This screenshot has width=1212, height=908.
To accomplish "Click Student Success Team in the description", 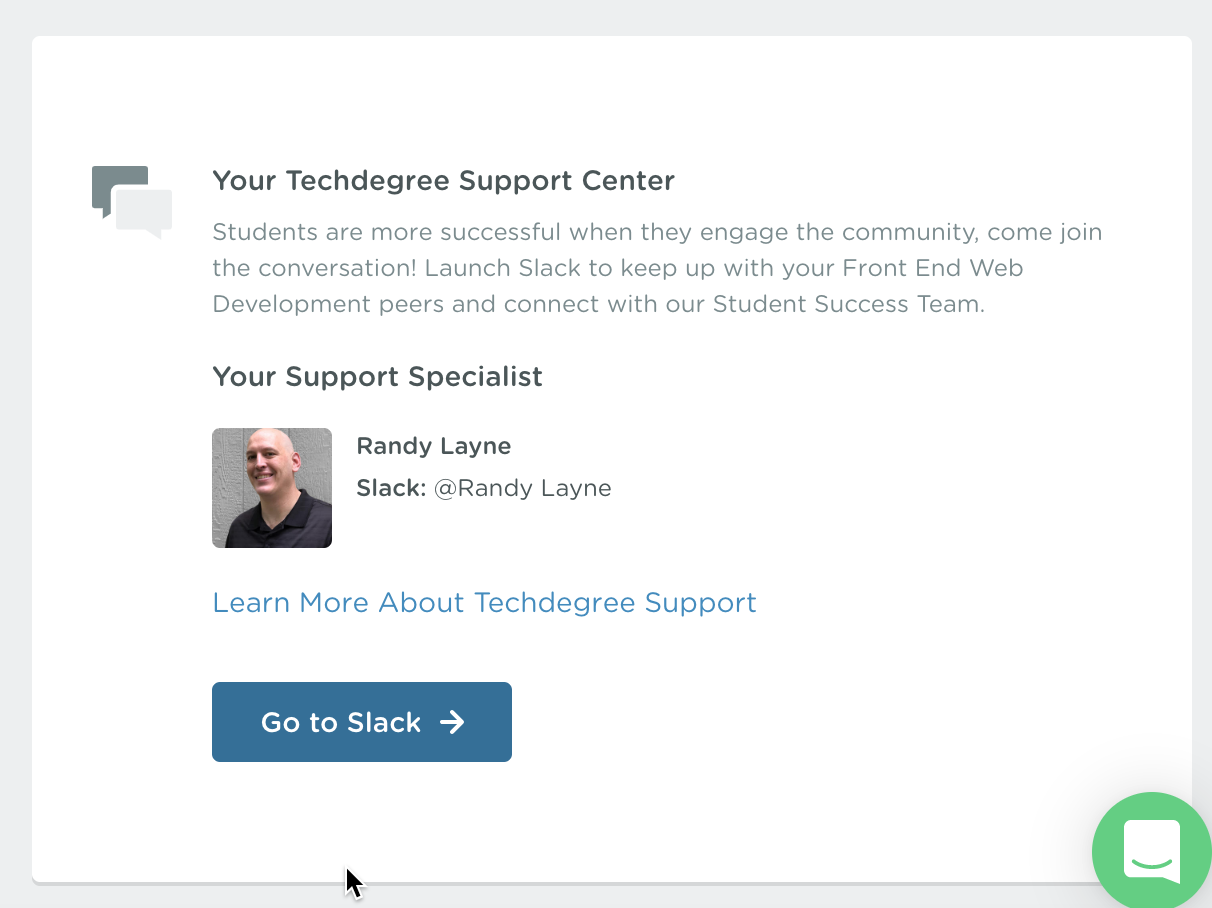I will [848, 304].
